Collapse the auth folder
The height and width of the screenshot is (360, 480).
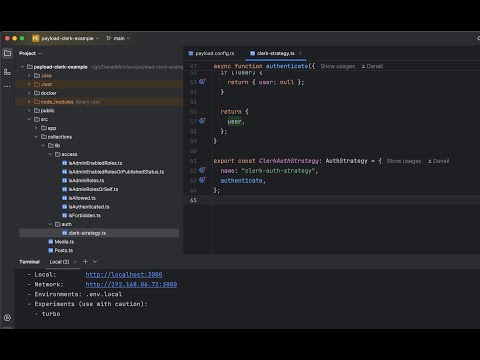pyautogui.click(x=50, y=224)
